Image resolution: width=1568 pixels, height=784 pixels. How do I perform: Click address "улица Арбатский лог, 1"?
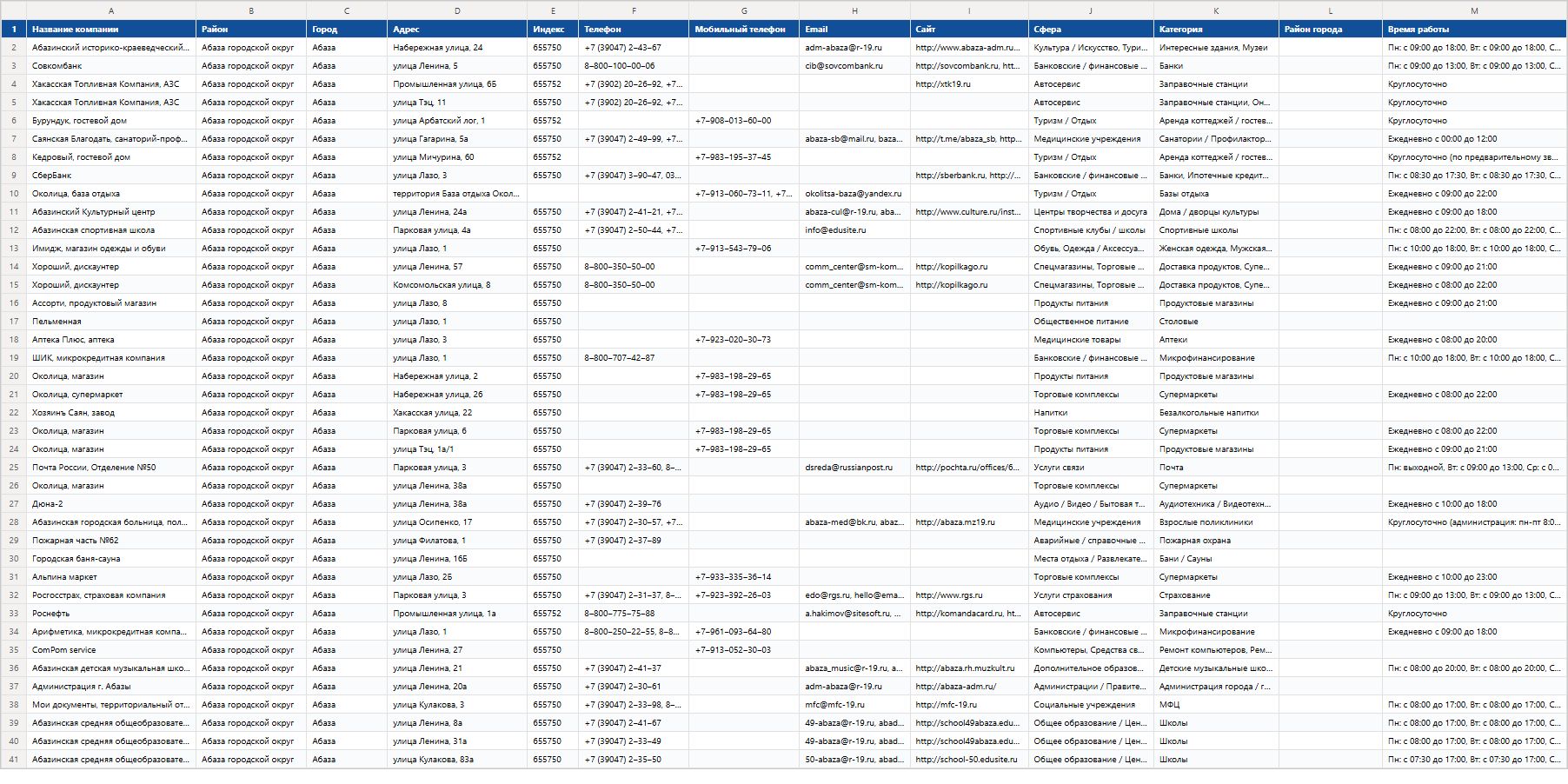(457, 121)
